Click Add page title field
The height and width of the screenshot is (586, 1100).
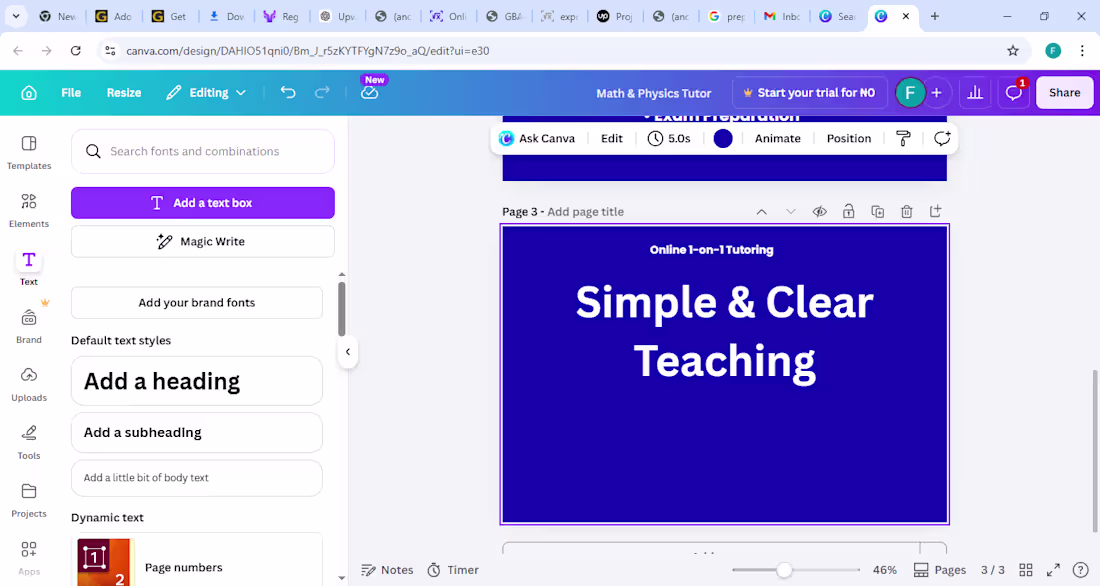585,212
